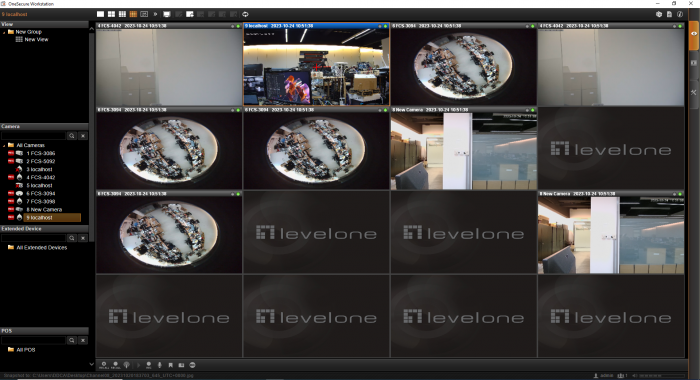The height and width of the screenshot is (380, 700).
Task: Select the 9 localhost lab video tile
Action: [x=317, y=67]
